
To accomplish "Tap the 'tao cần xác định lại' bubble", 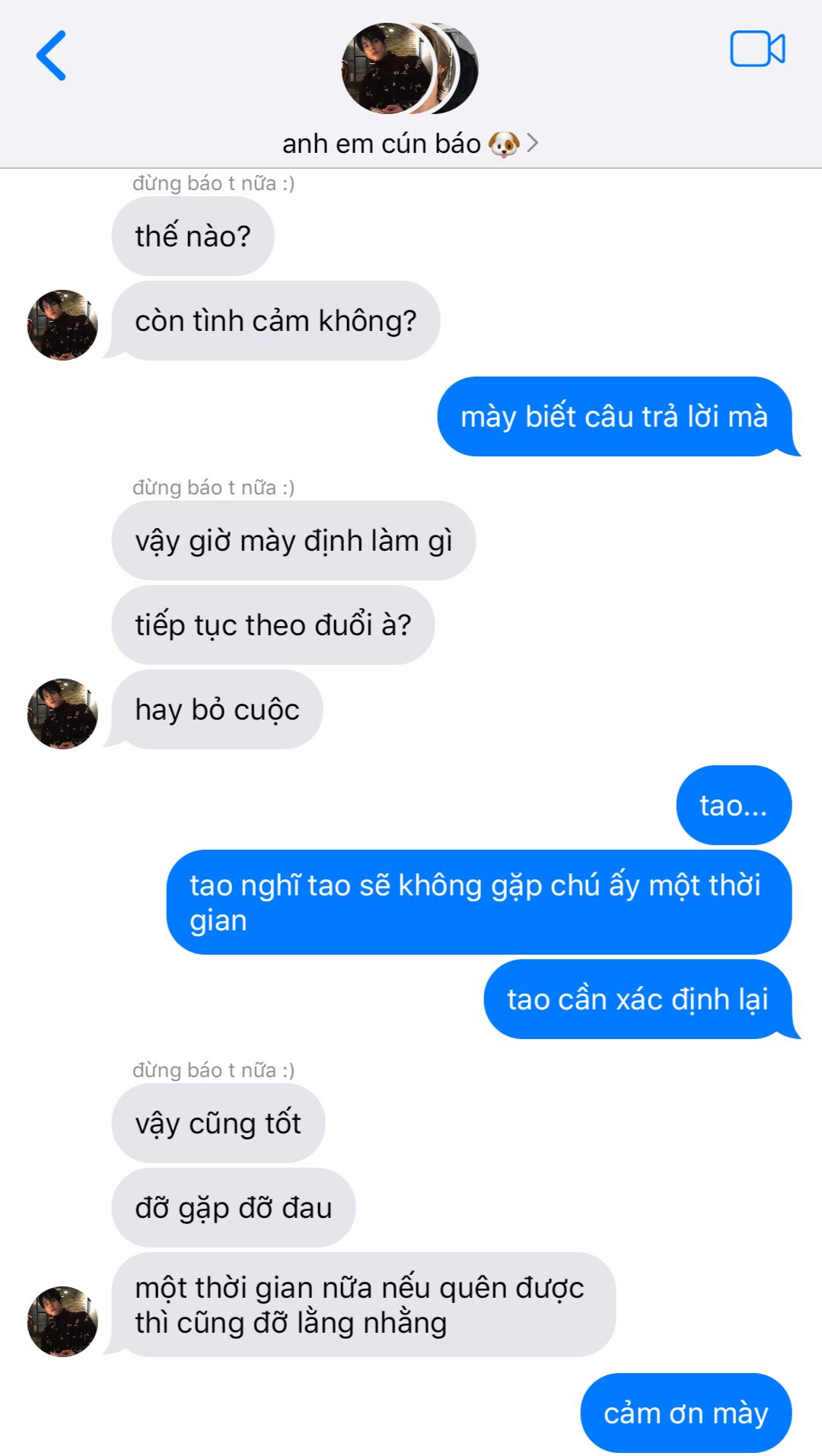I will (x=638, y=1000).
